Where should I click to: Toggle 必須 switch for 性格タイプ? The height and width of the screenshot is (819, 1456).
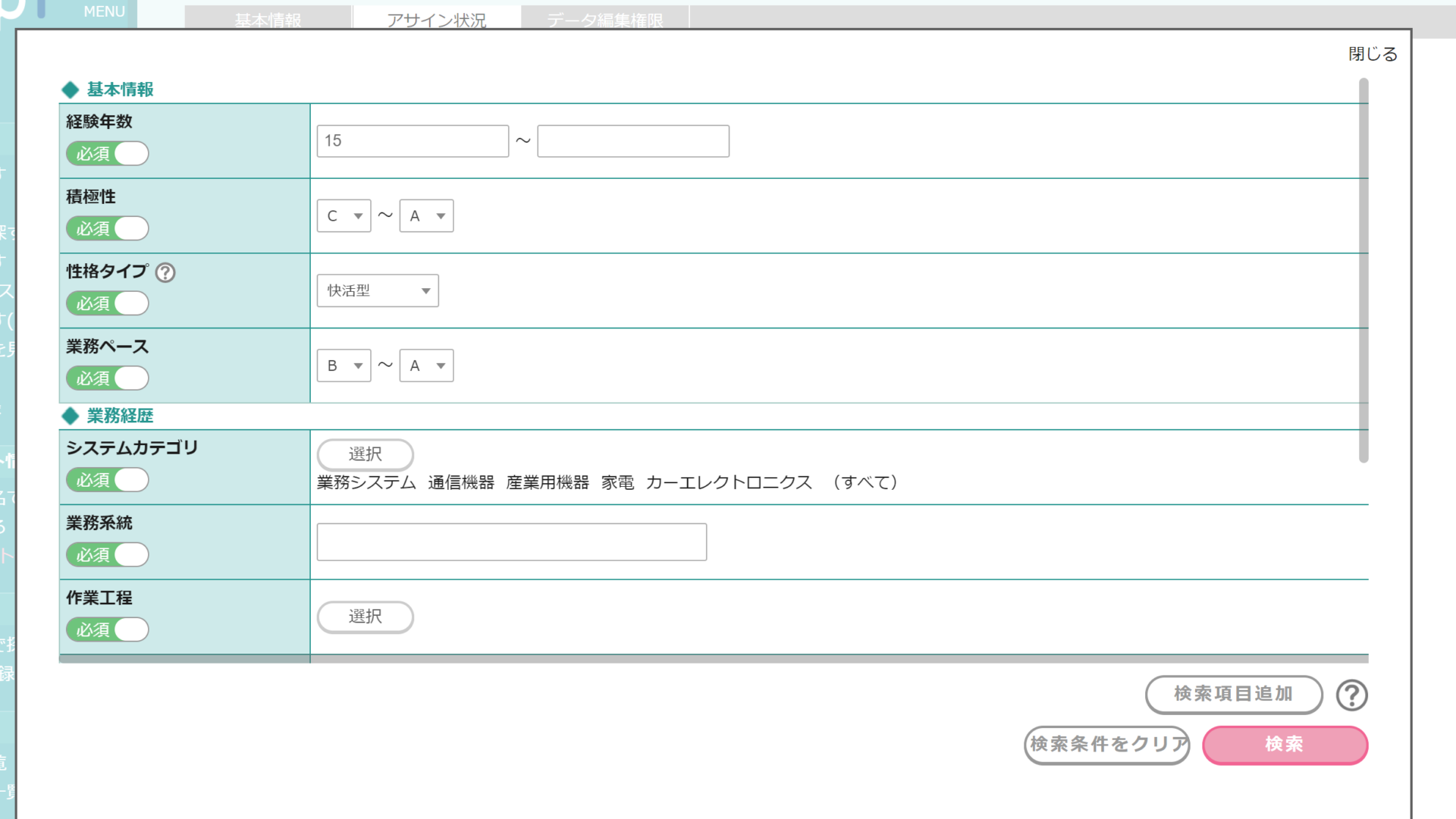(107, 303)
